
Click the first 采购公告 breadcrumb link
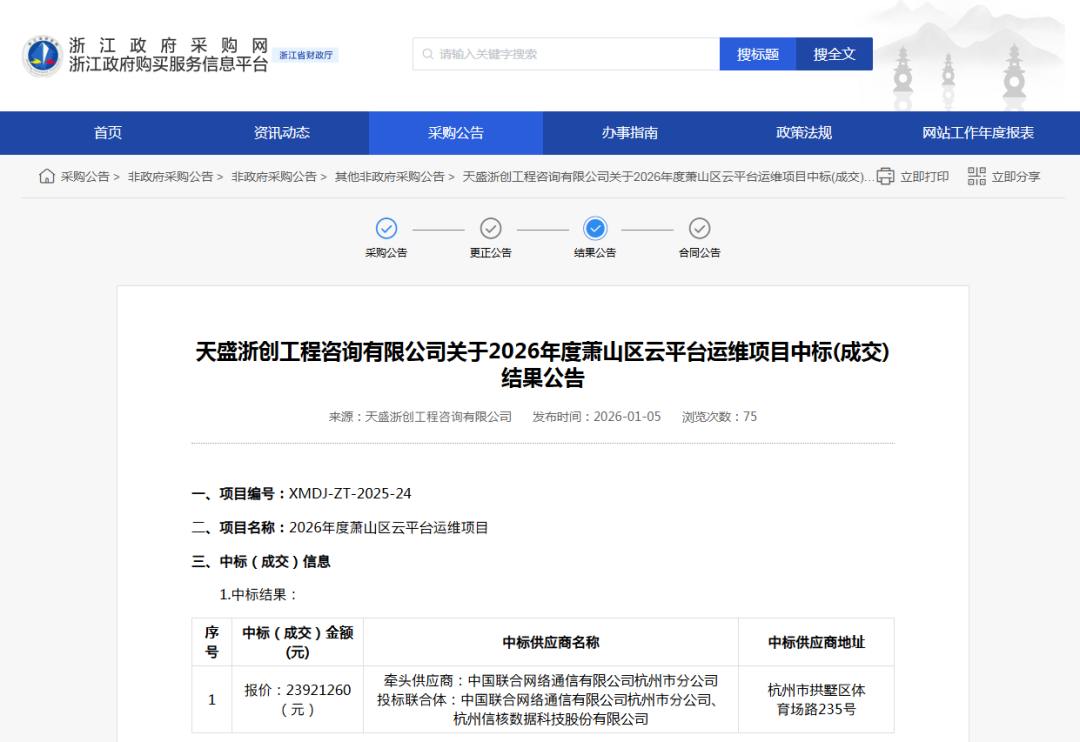(85, 177)
